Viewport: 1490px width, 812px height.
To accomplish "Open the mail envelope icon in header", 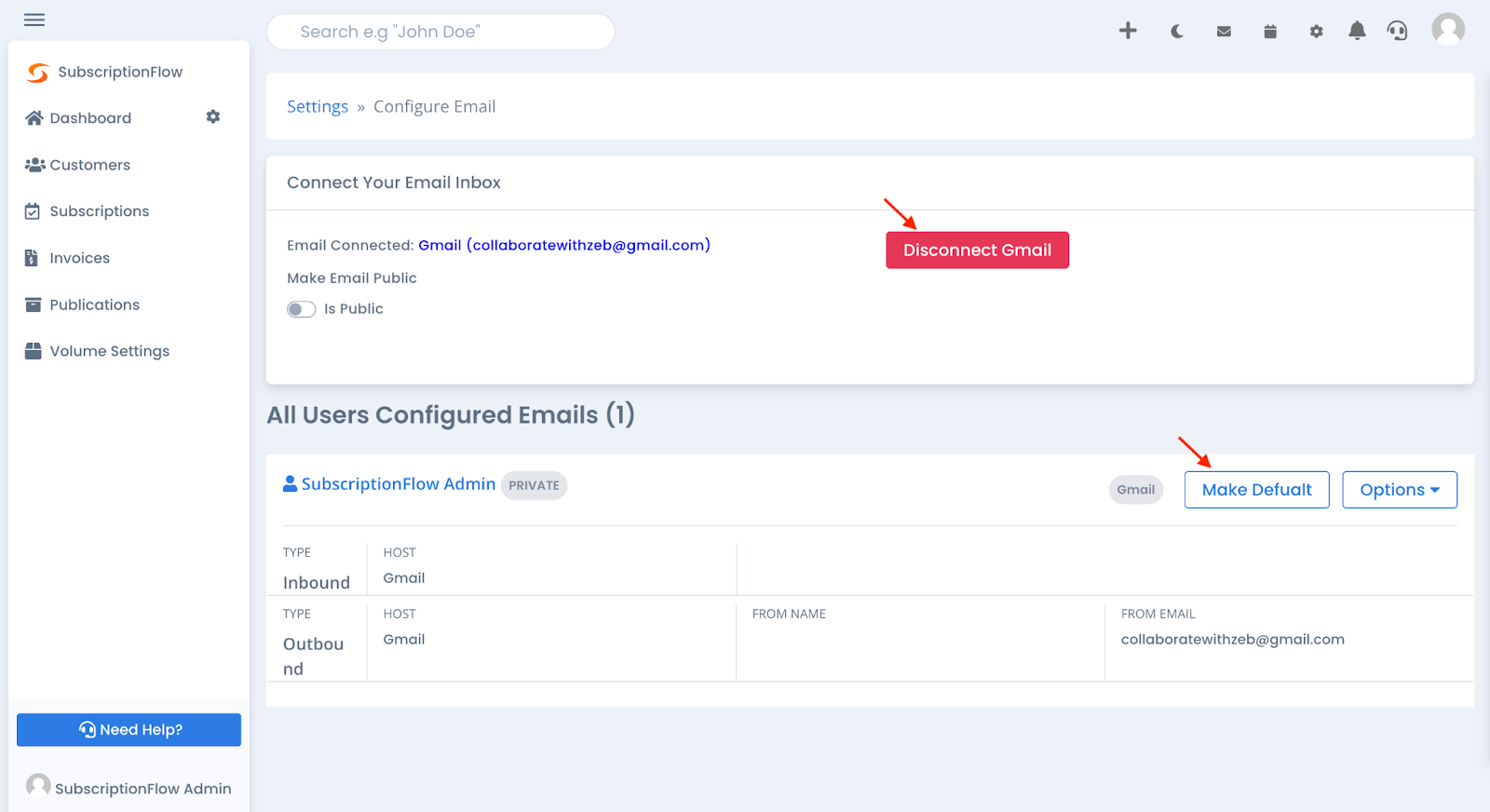I will click(x=1224, y=32).
